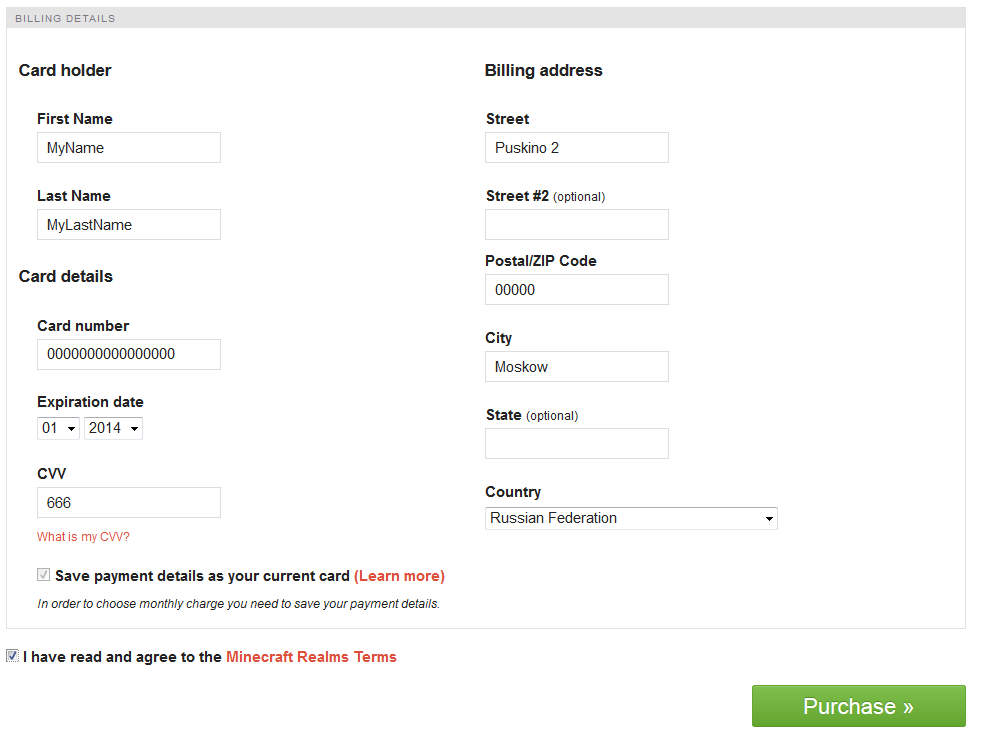Uncheck the agree to terms checkbox

(12, 656)
